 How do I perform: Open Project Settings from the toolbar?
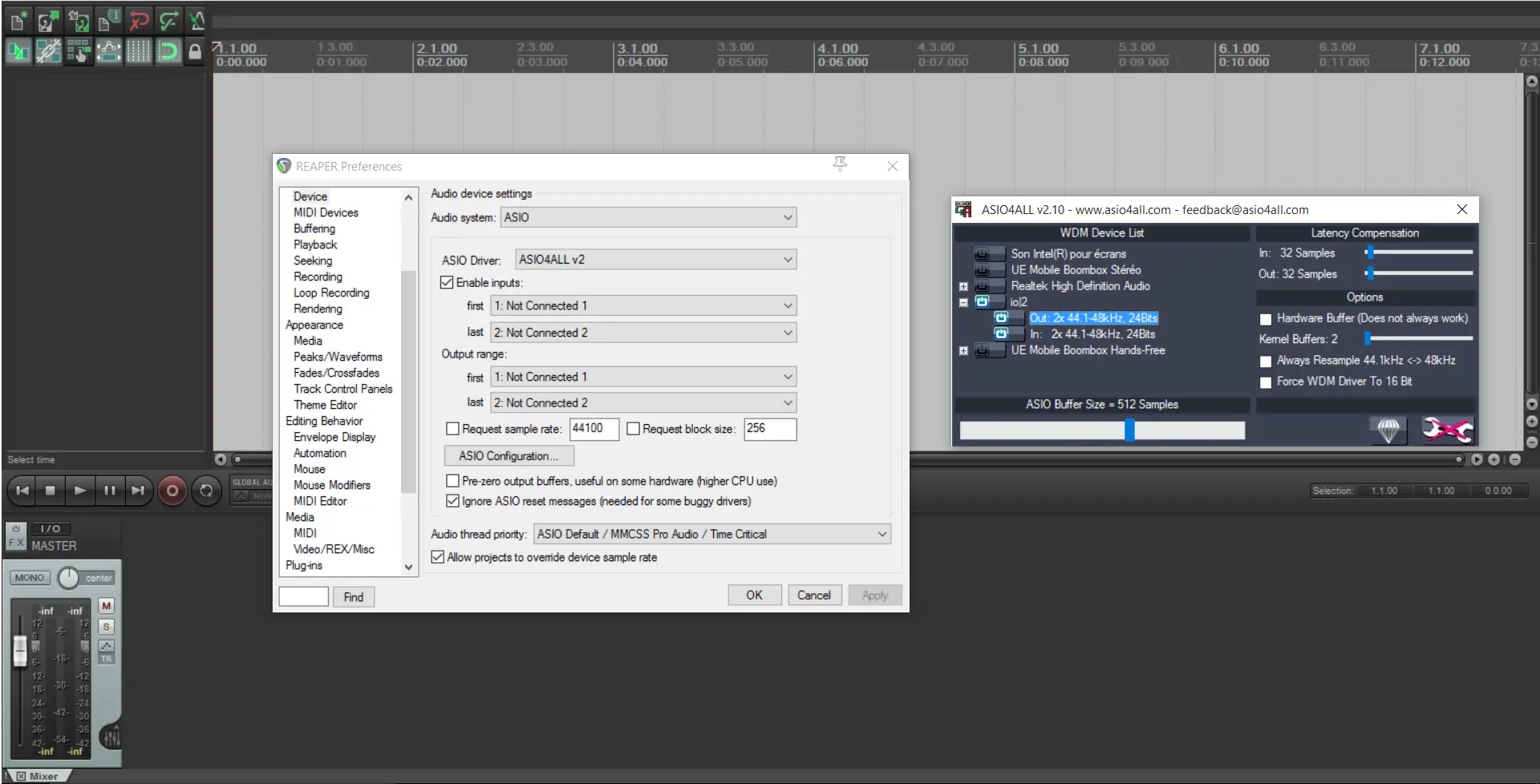coord(108,20)
